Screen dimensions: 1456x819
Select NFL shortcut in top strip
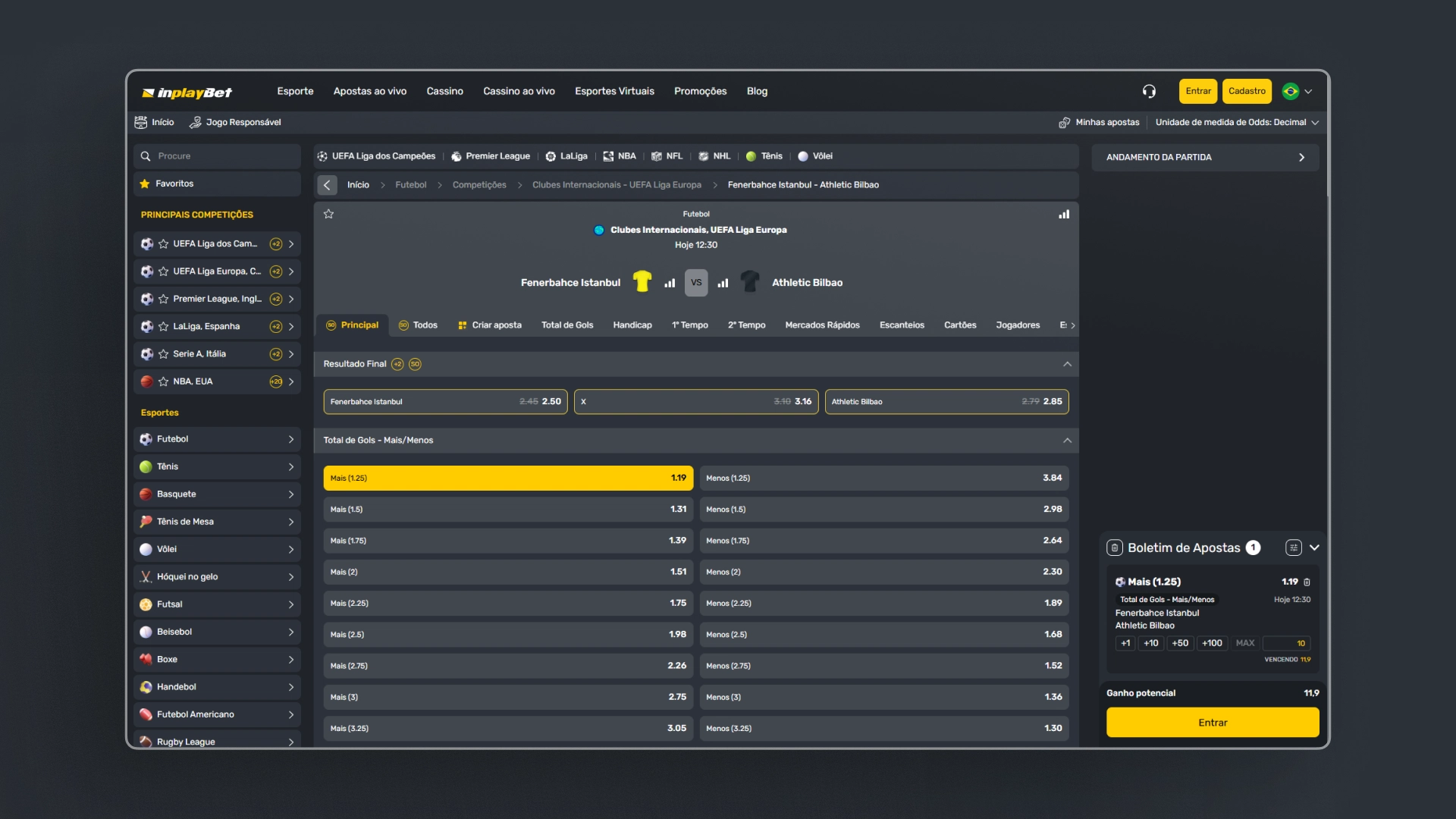(667, 156)
